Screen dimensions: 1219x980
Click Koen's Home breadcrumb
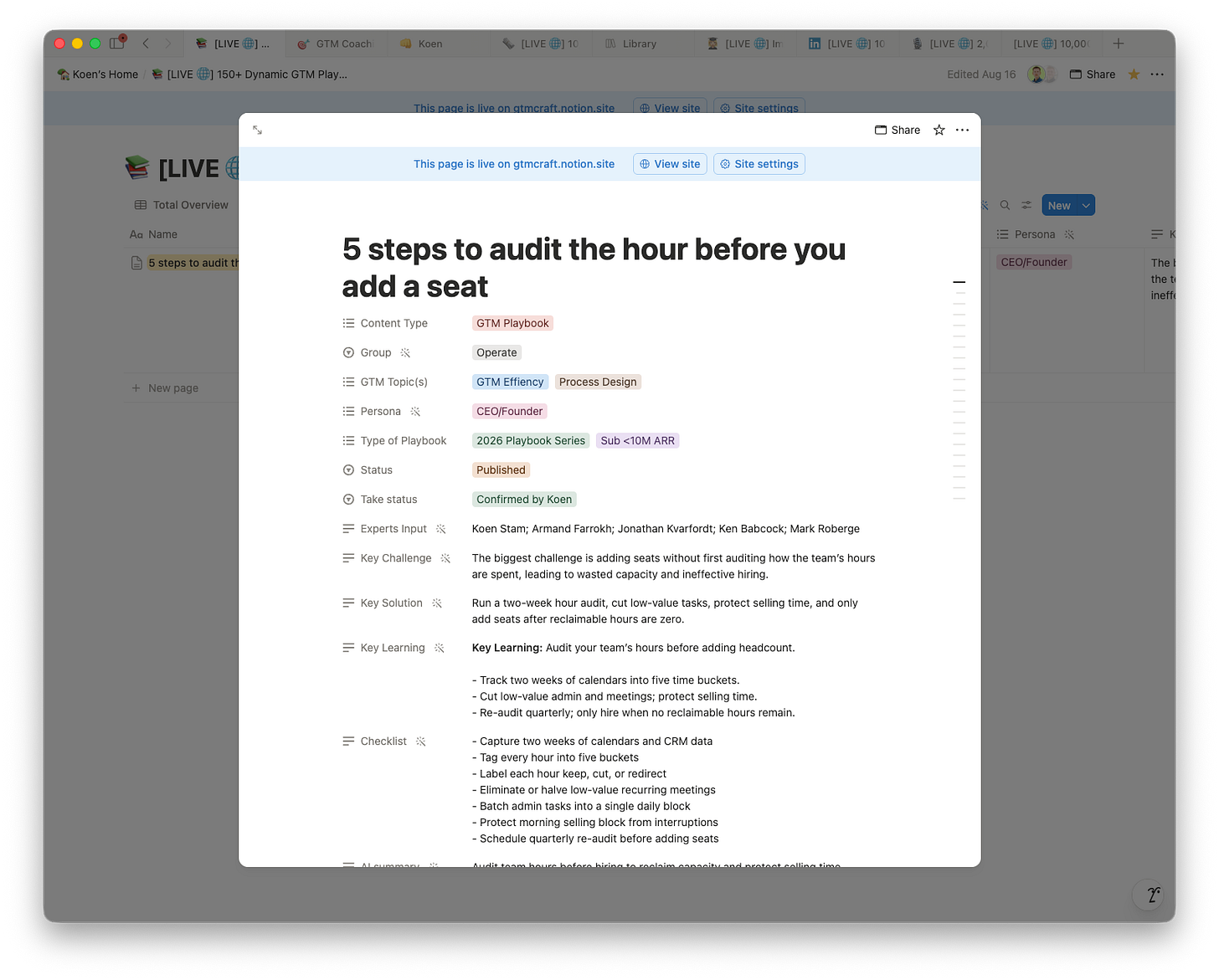[98, 74]
